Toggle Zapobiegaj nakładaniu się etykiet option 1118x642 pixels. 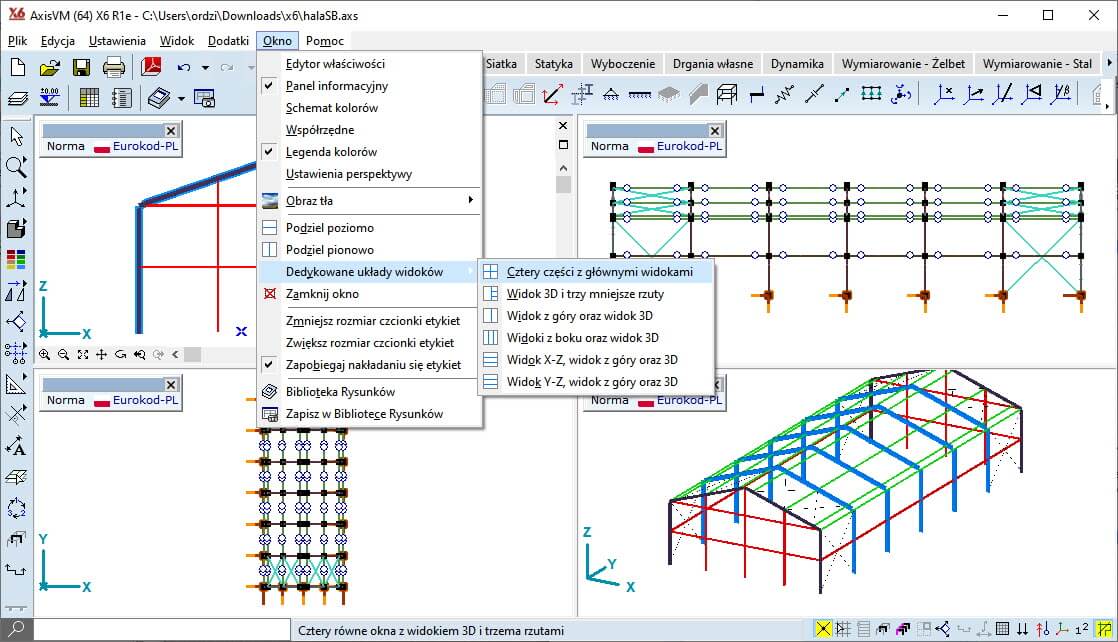click(373, 365)
